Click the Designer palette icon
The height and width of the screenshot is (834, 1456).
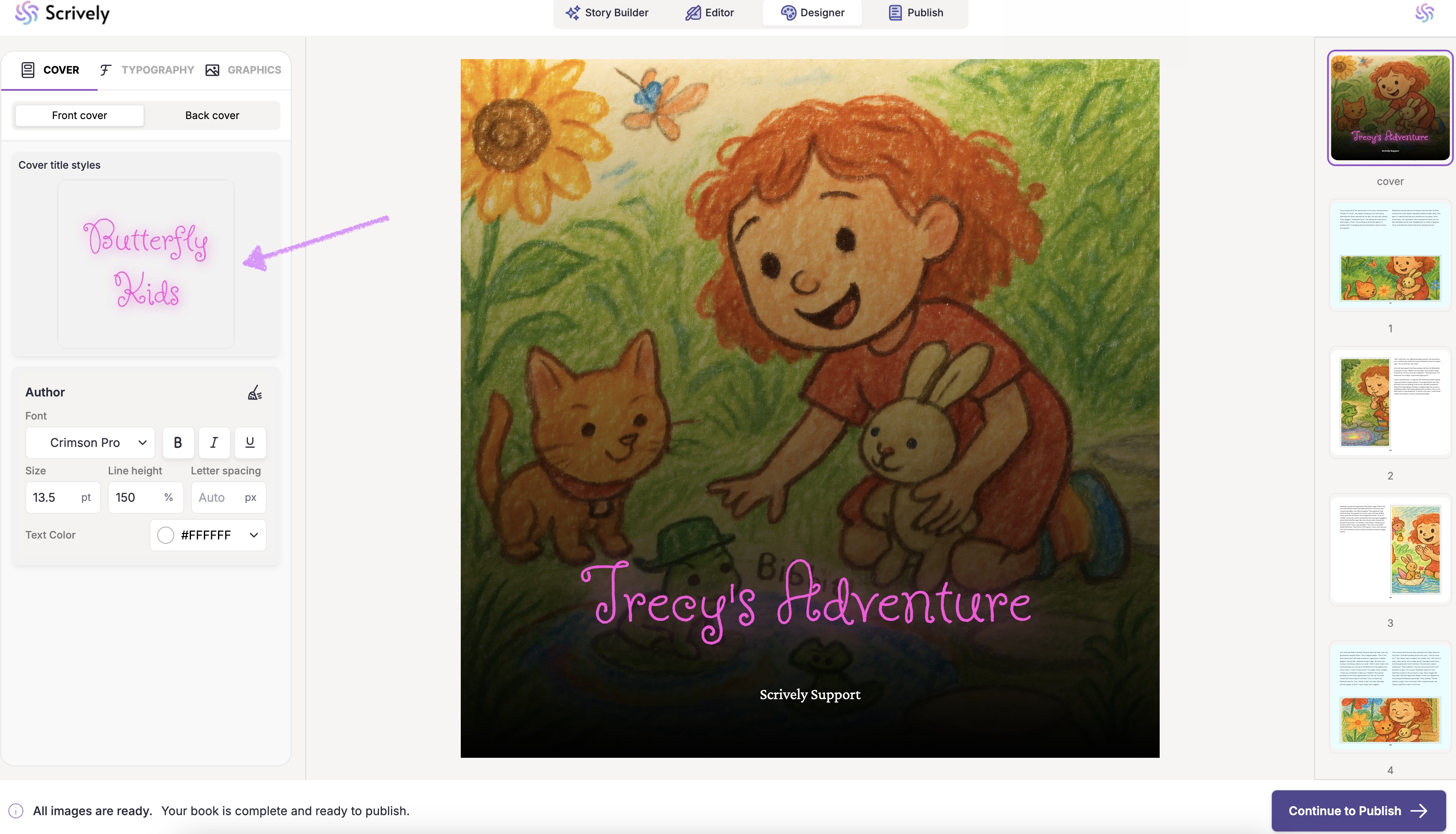(x=788, y=12)
